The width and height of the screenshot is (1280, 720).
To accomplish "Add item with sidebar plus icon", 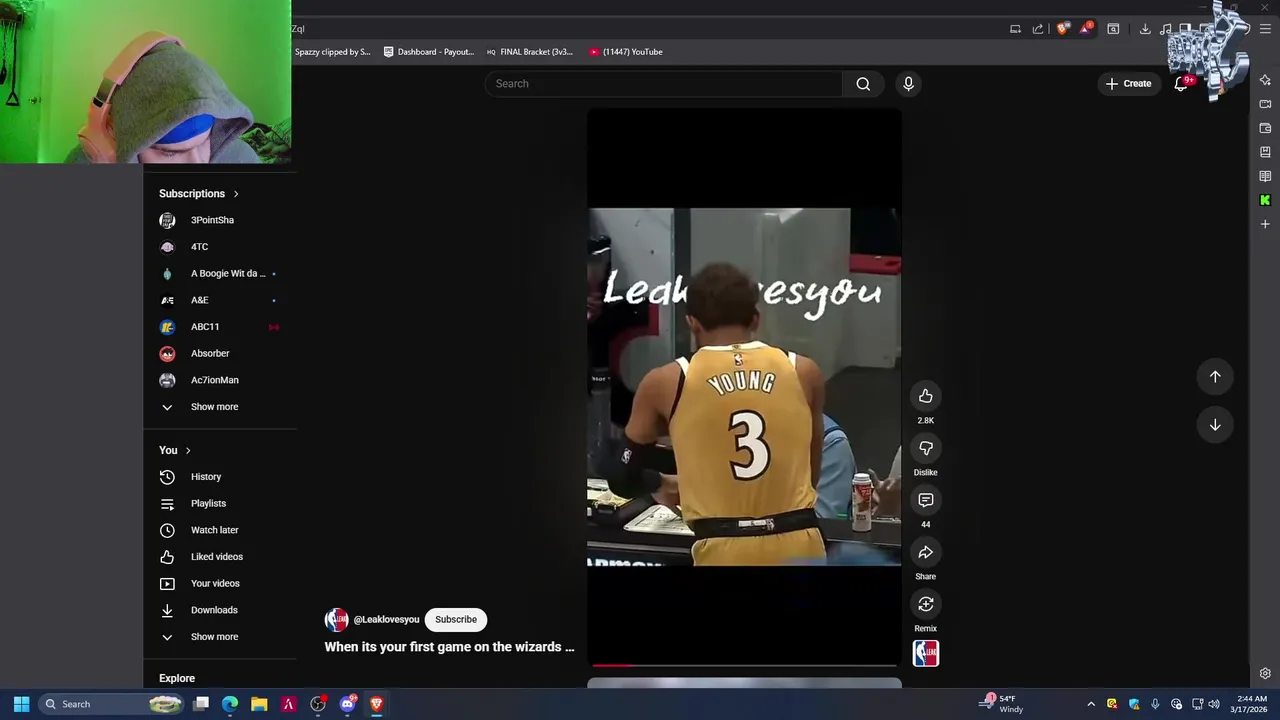I will [x=1265, y=224].
